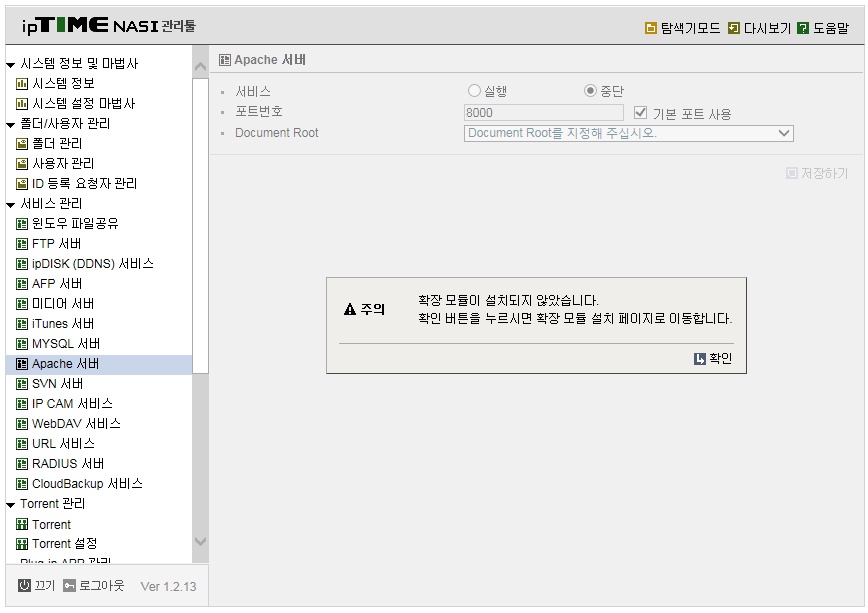Click the ipTIME NAS1 관리툴 logo
The height and width of the screenshot is (613, 868).
[108, 25]
